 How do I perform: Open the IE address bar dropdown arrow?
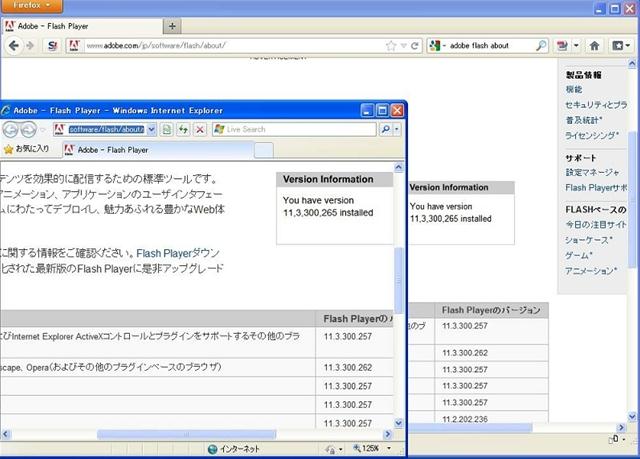pos(151,130)
